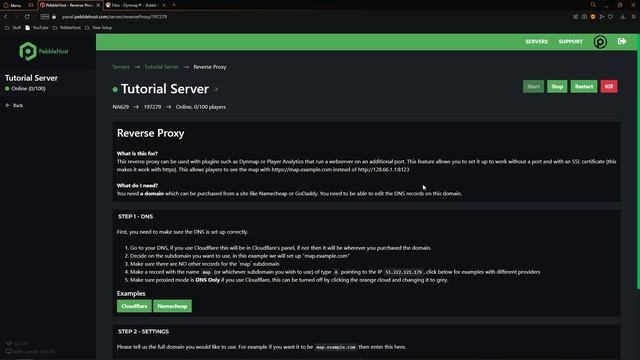The height and width of the screenshot is (360, 640).
Task: Click the round PebbleHost account icon
Action: pos(600,42)
